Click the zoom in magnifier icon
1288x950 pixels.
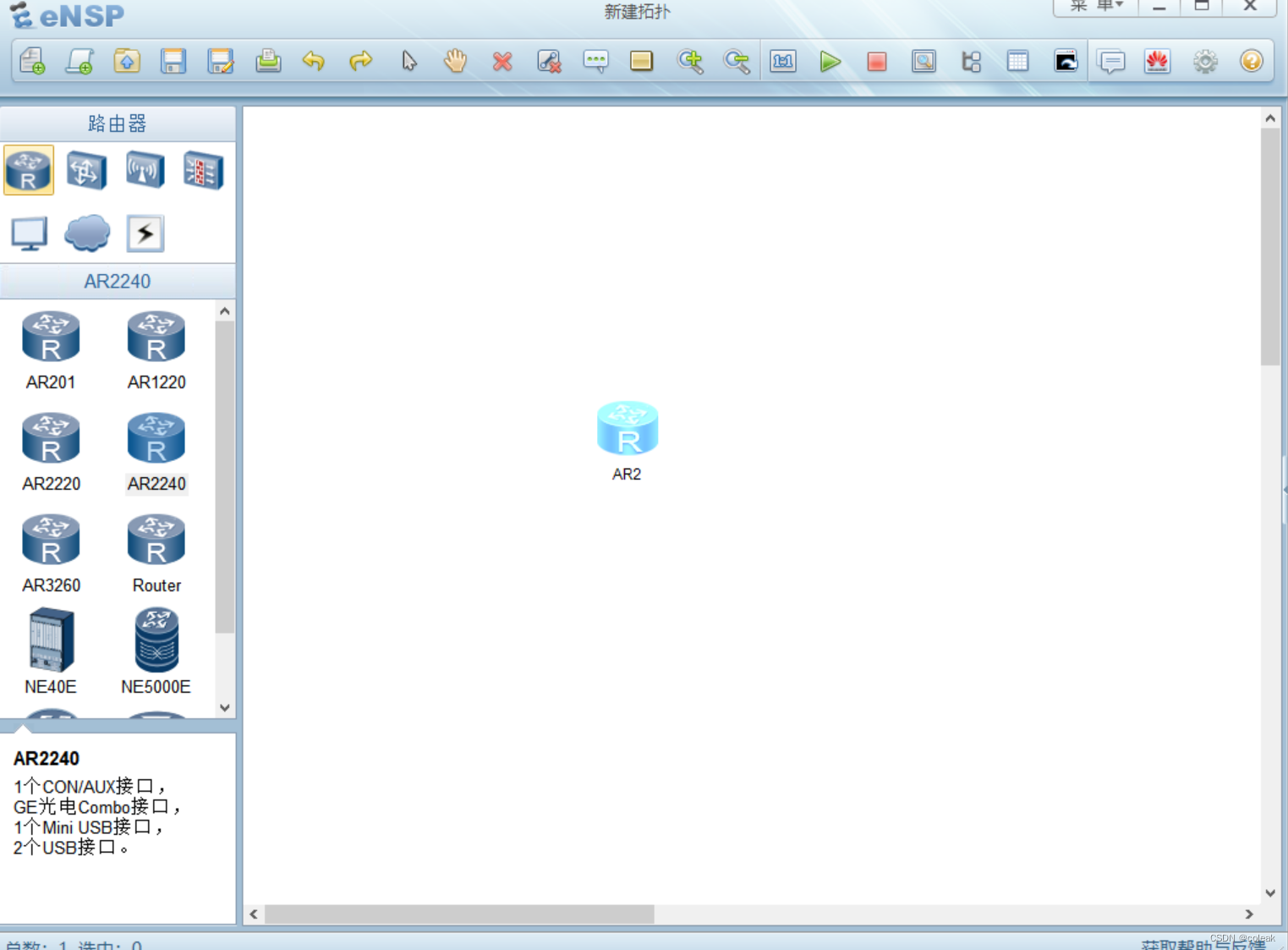click(690, 61)
